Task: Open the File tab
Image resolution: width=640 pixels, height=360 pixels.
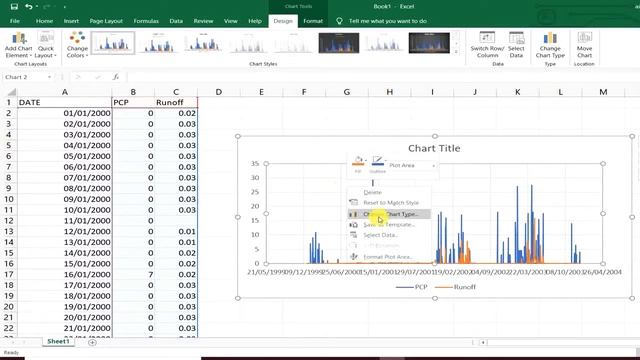Action: pos(15,21)
